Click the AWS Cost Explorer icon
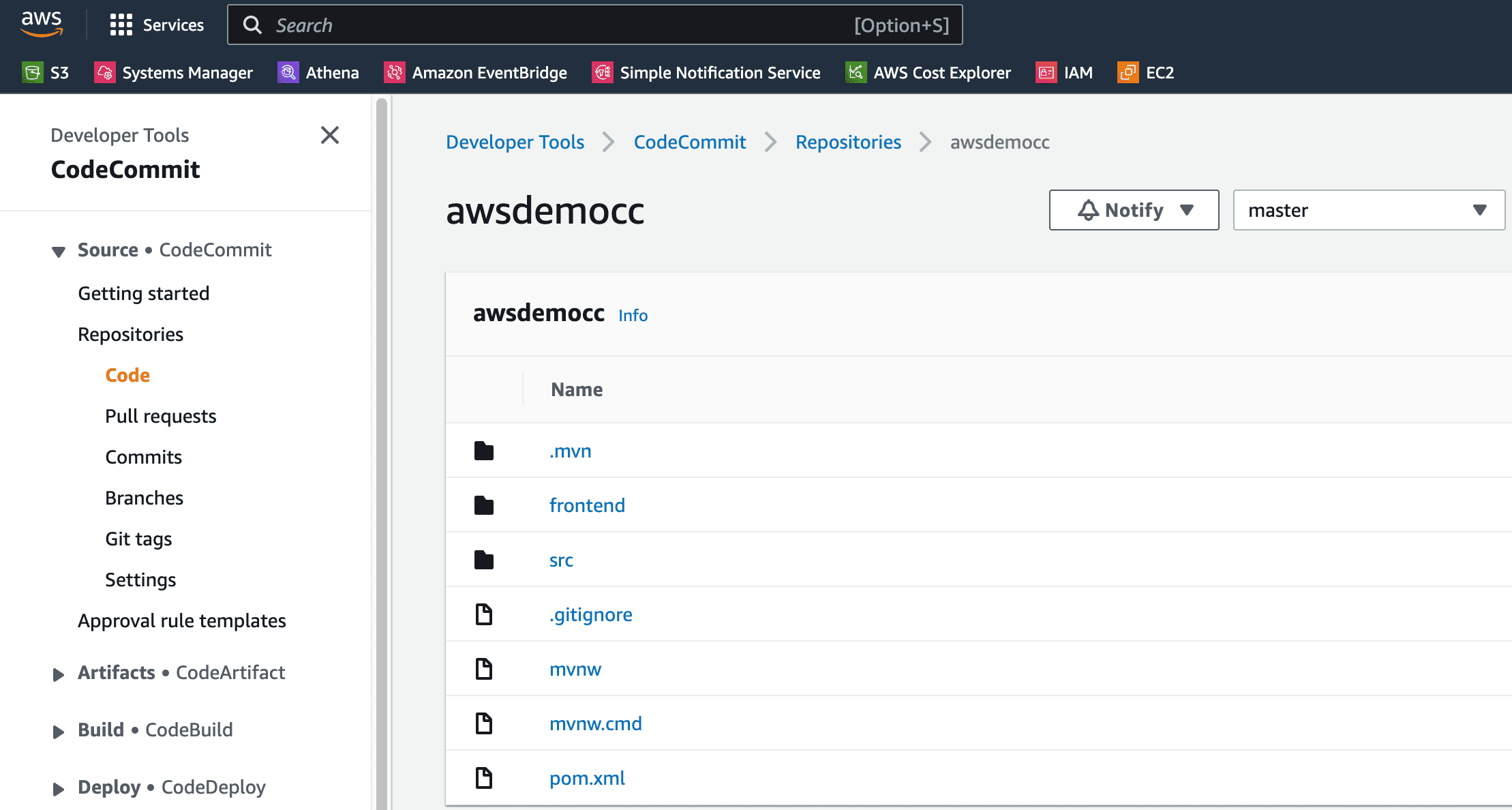This screenshot has width=1512, height=810. [856, 72]
